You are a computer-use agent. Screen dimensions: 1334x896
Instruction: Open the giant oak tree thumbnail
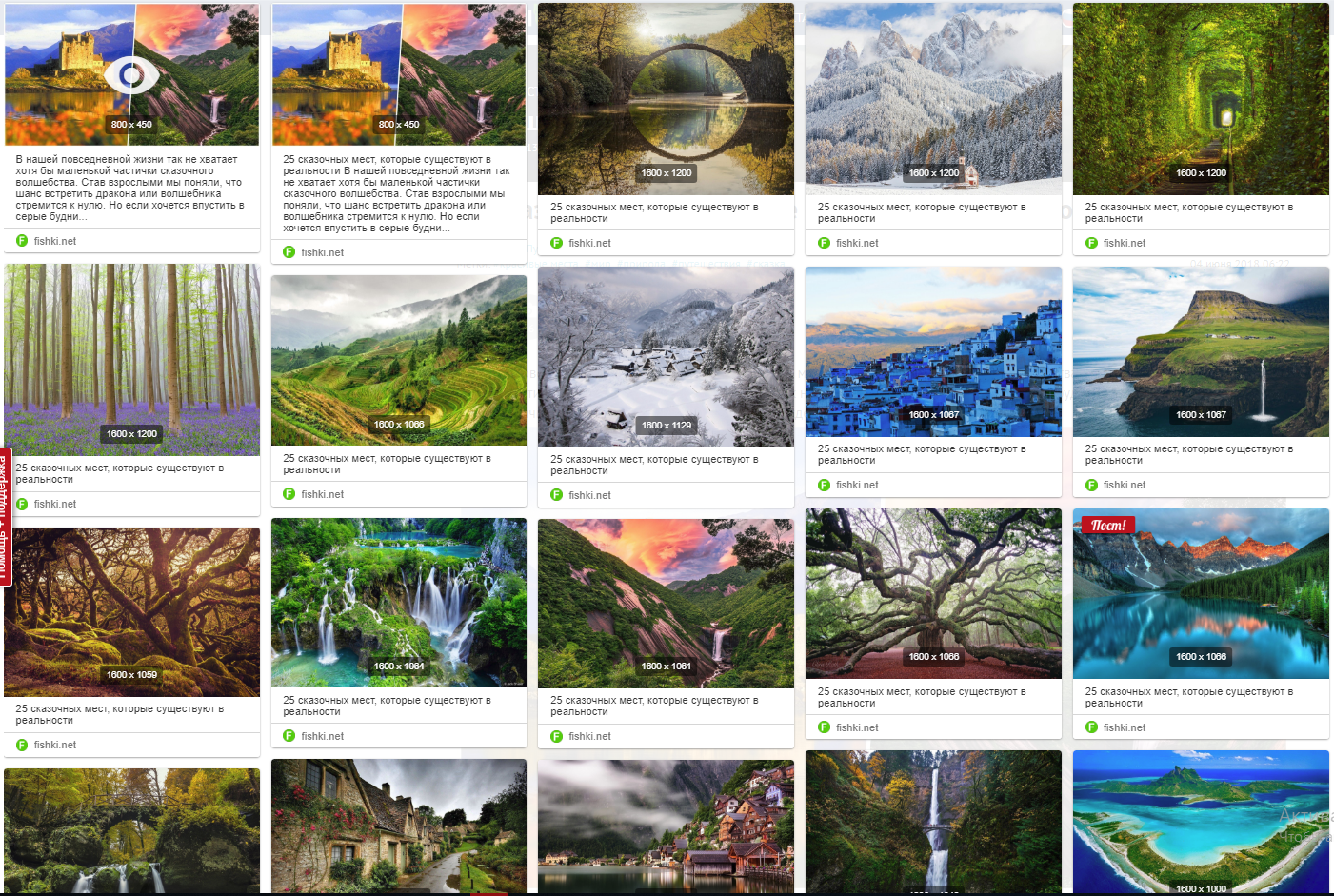[933, 593]
